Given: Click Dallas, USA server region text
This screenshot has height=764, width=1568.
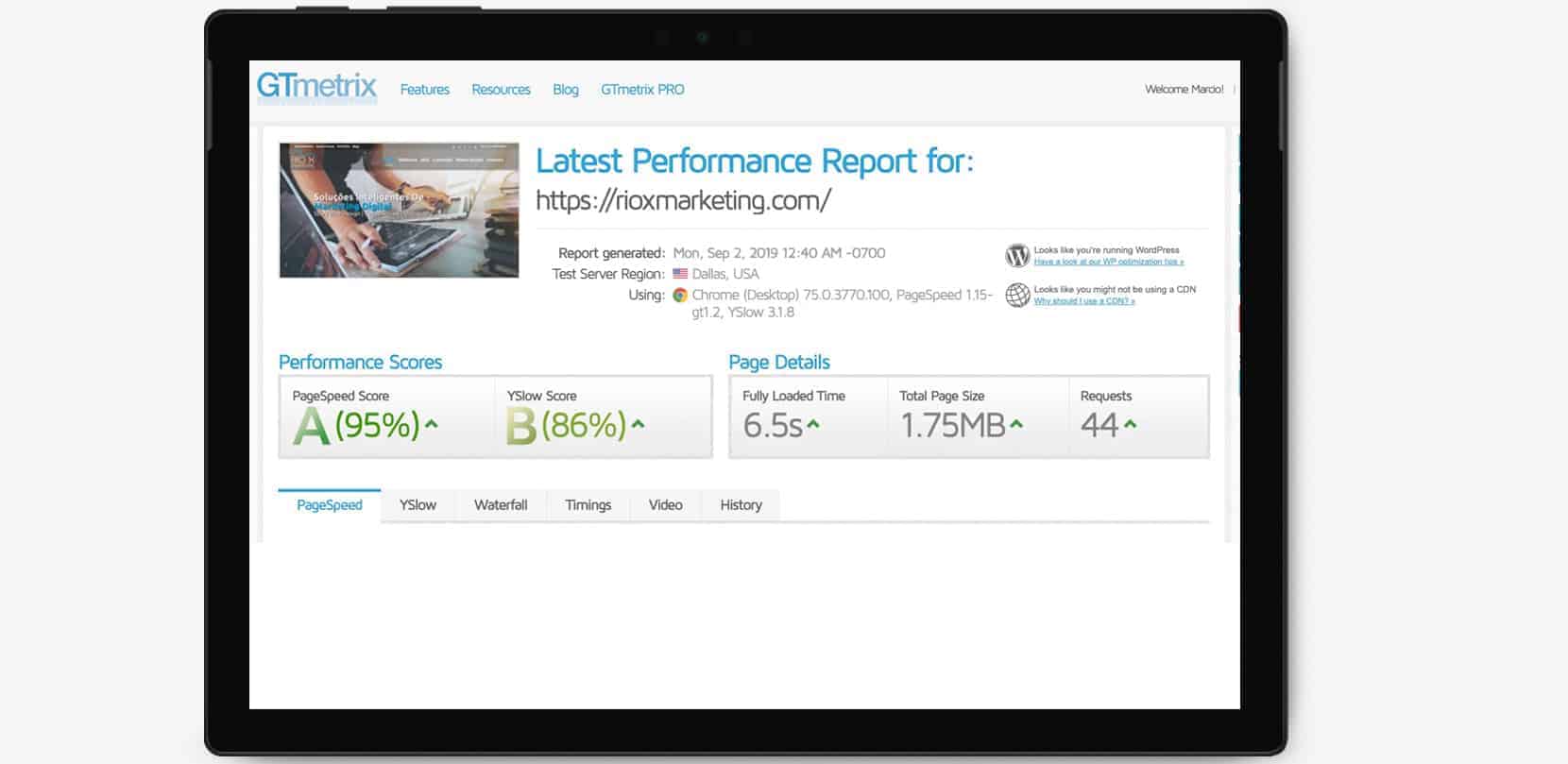Looking at the screenshot, I should [725, 274].
